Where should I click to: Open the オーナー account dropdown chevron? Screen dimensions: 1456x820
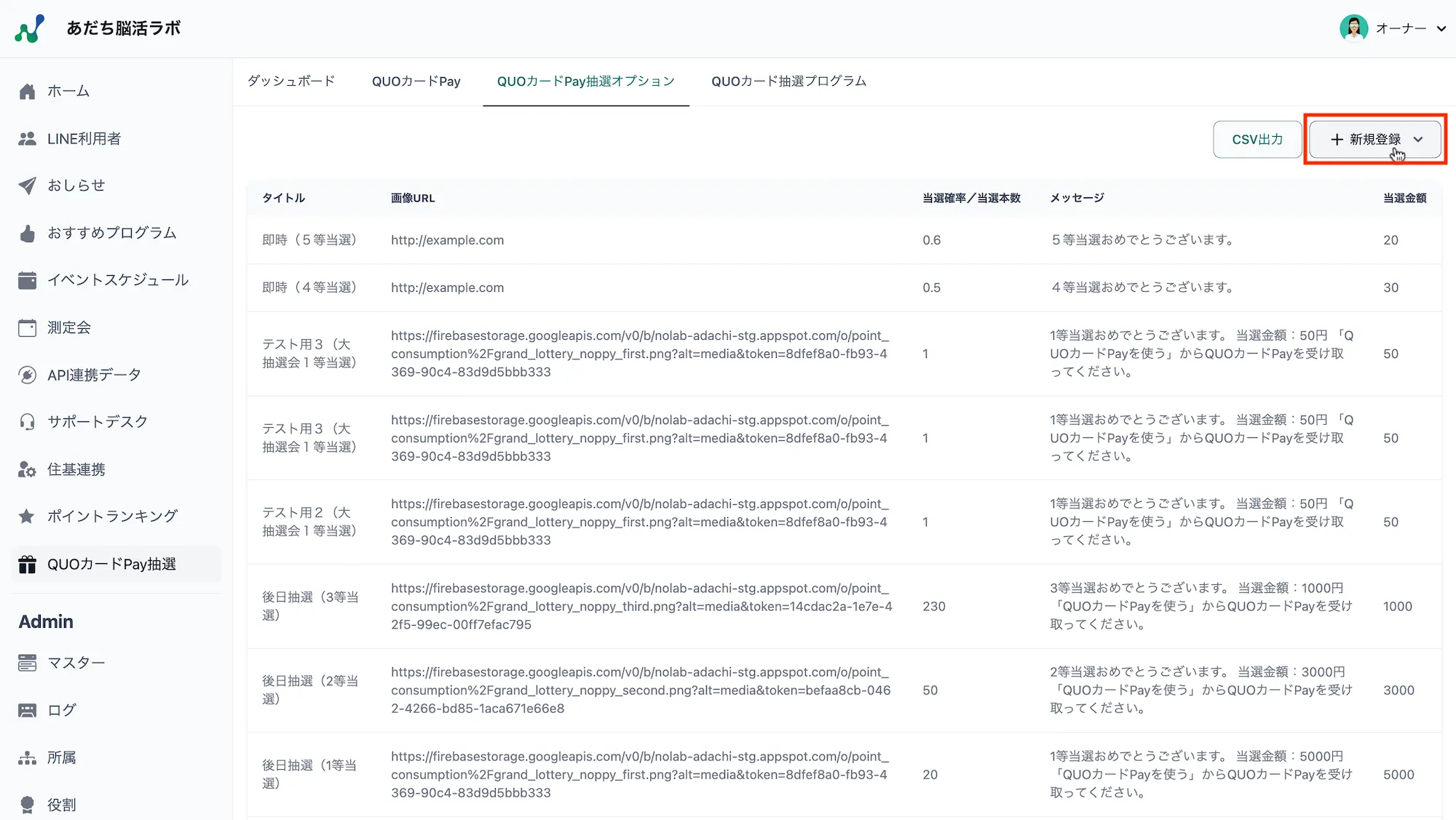point(1441,29)
